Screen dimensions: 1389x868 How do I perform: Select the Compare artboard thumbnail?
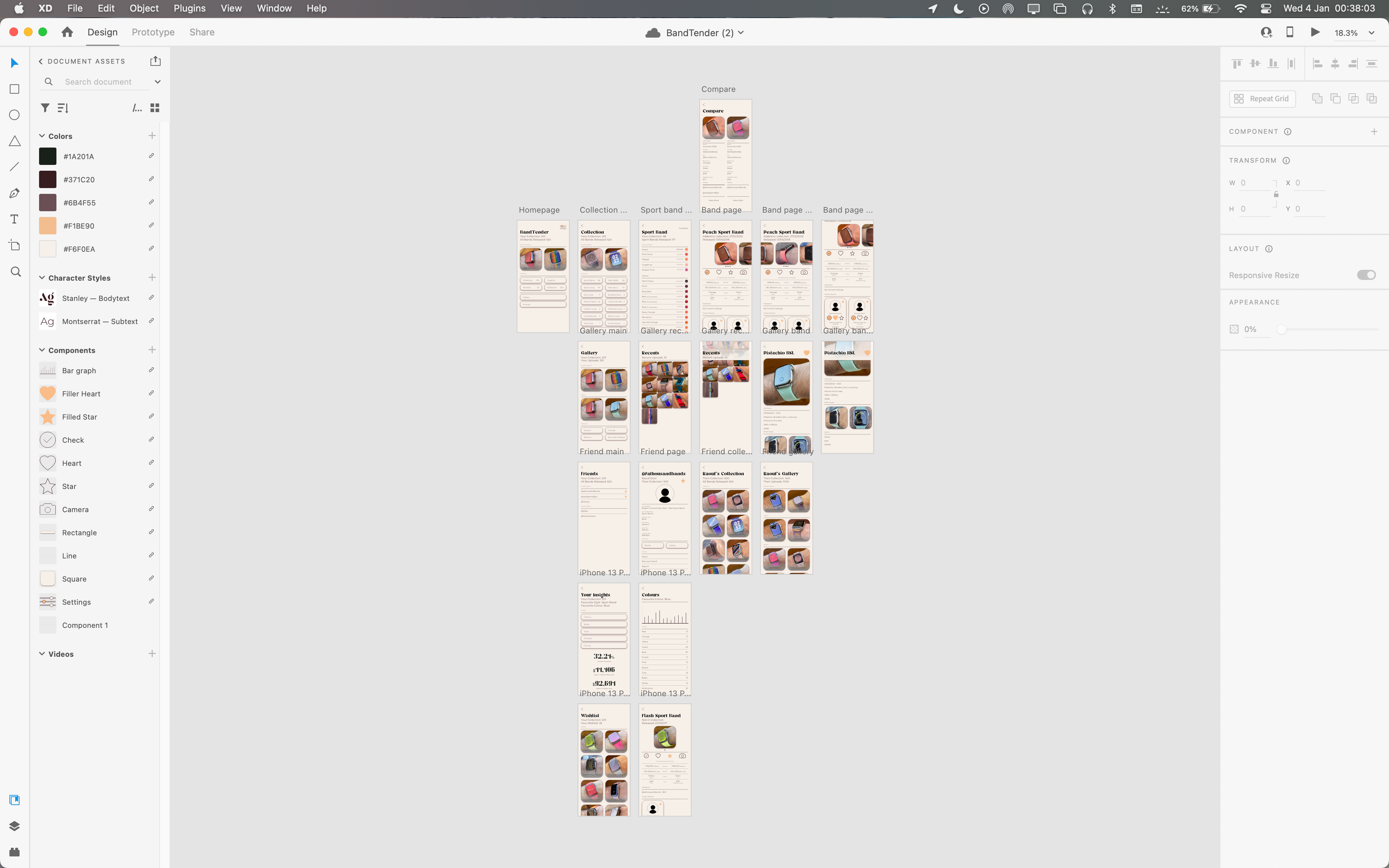(726, 155)
